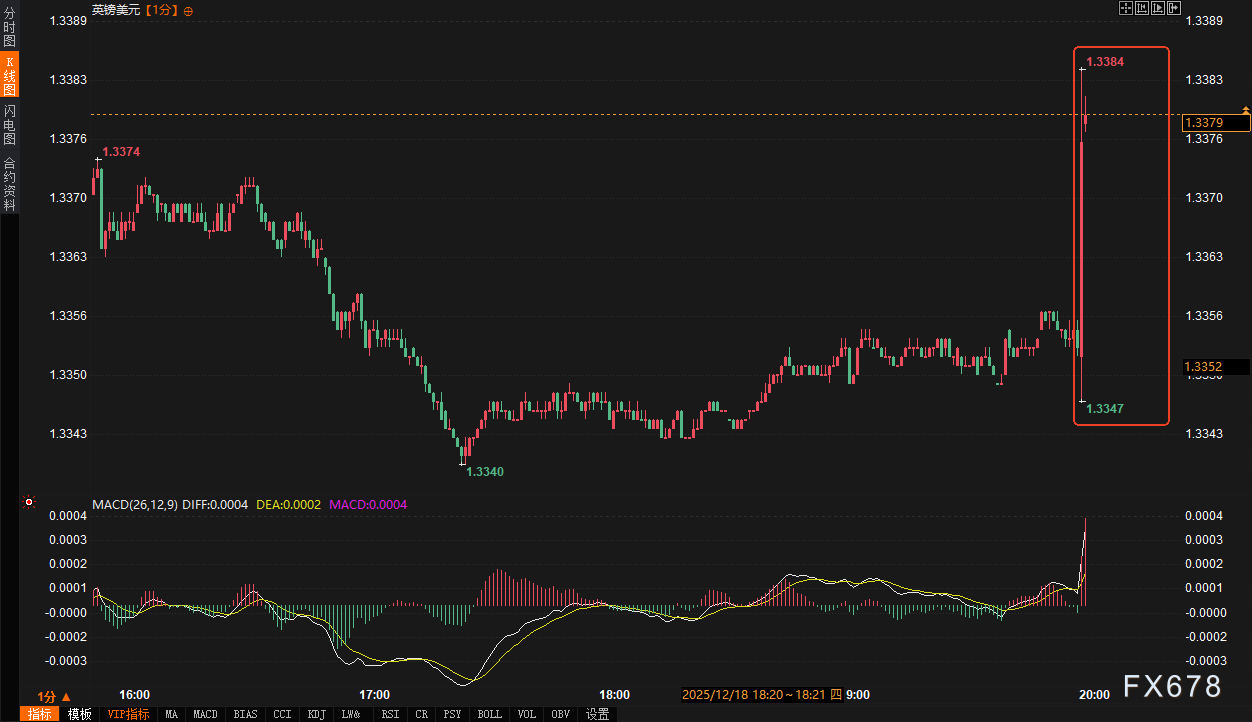The height and width of the screenshot is (722, 1252).
Task: Toggle the BOLL indicator
Action: click(489, 714)
